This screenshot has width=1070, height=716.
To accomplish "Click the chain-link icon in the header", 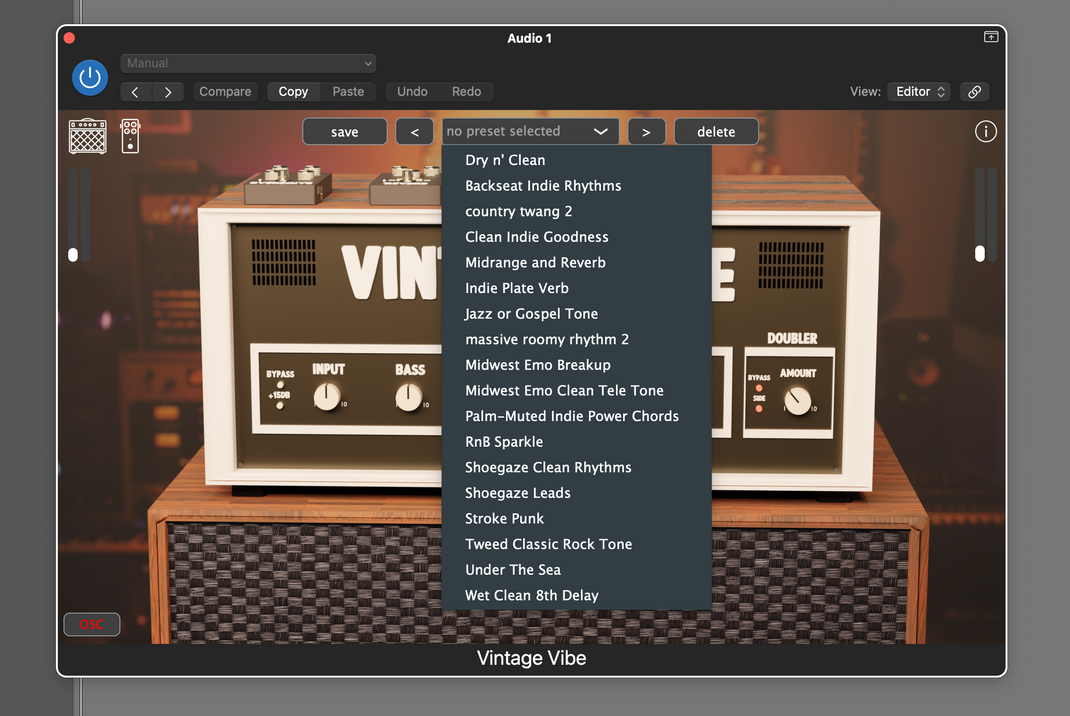I will (974, 91).
